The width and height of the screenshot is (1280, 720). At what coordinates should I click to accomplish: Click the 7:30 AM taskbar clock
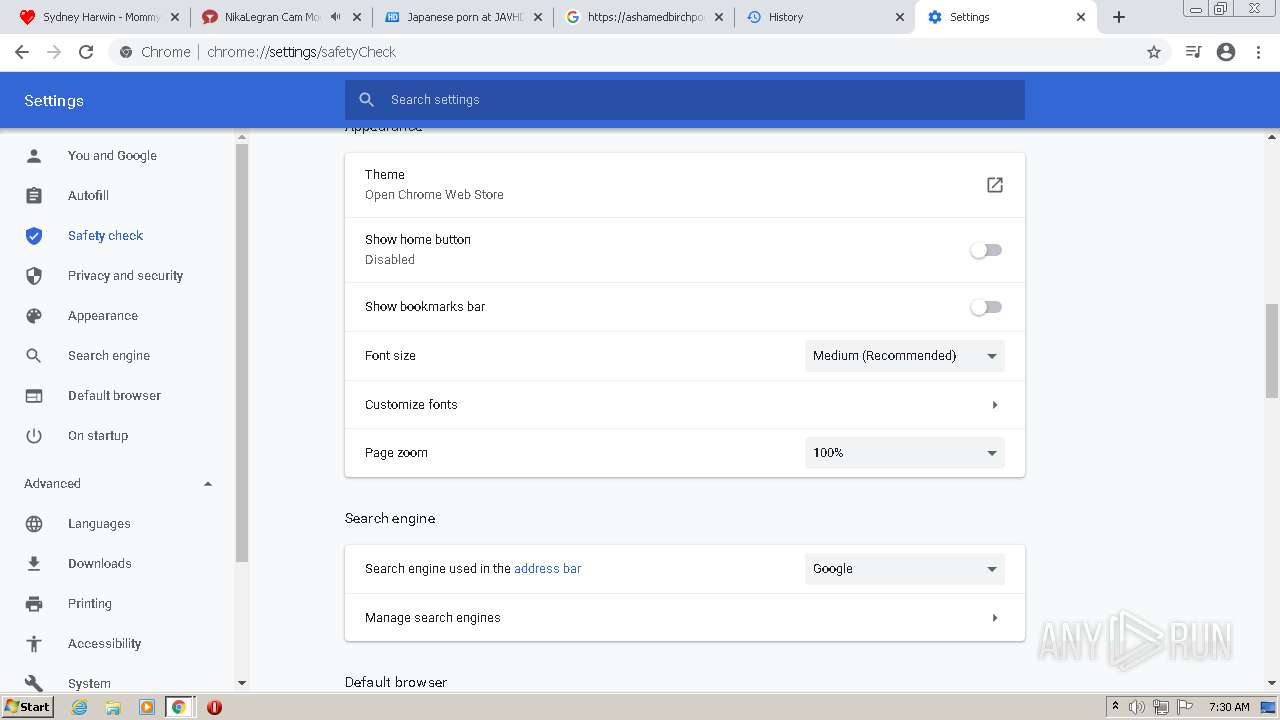tap(1229, 707)
